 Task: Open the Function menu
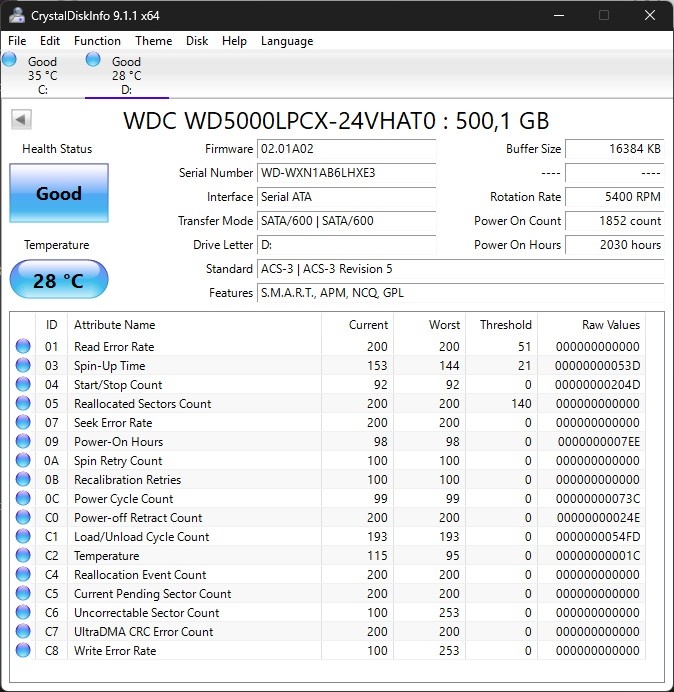[x=97, y=41]
